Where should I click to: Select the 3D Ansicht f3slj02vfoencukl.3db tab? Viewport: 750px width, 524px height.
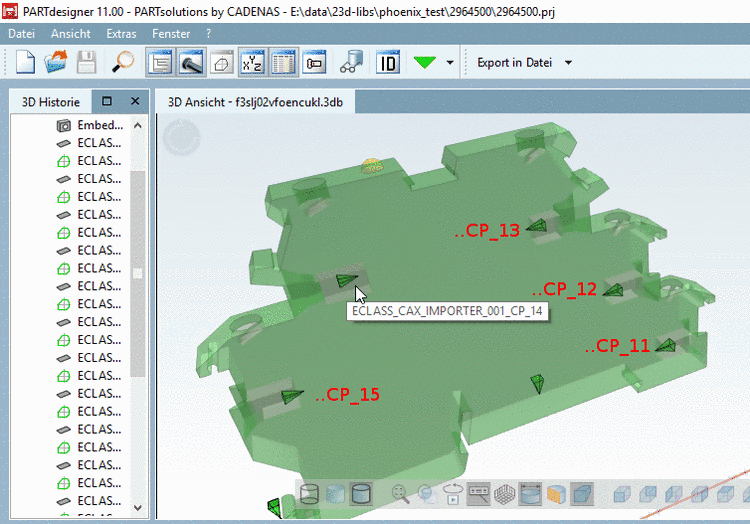[255, 102]
